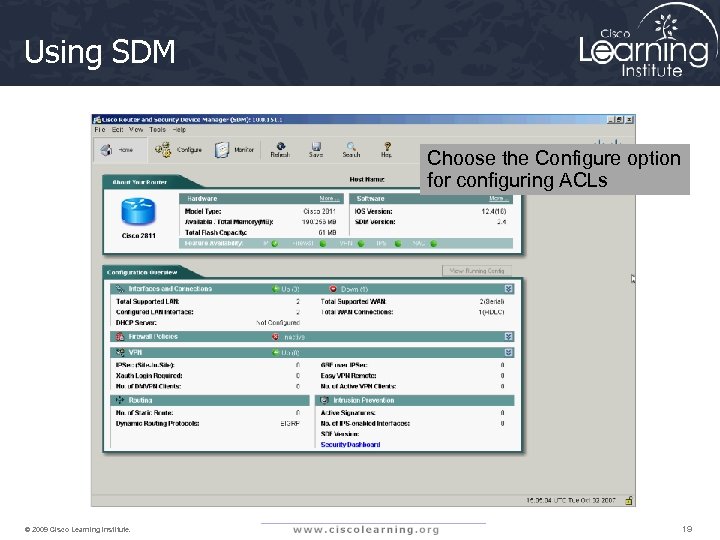
Task: Open the File menu
Action: [x=100, y=130]
